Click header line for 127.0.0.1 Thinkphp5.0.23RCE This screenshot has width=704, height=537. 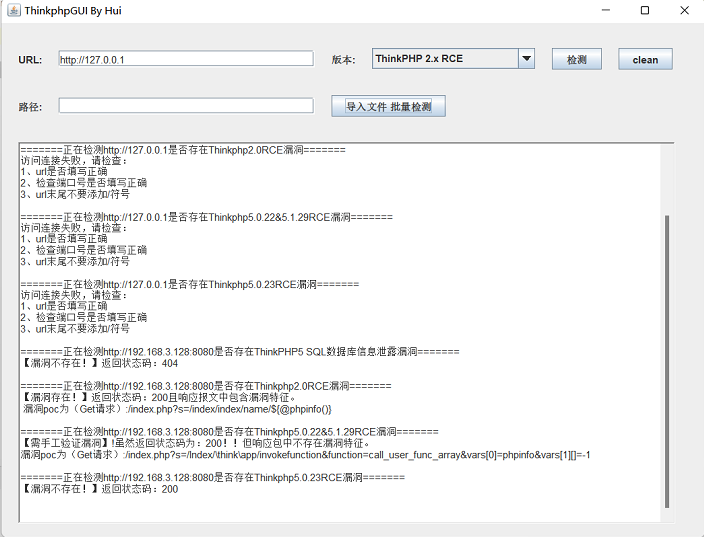pos(189,284)
